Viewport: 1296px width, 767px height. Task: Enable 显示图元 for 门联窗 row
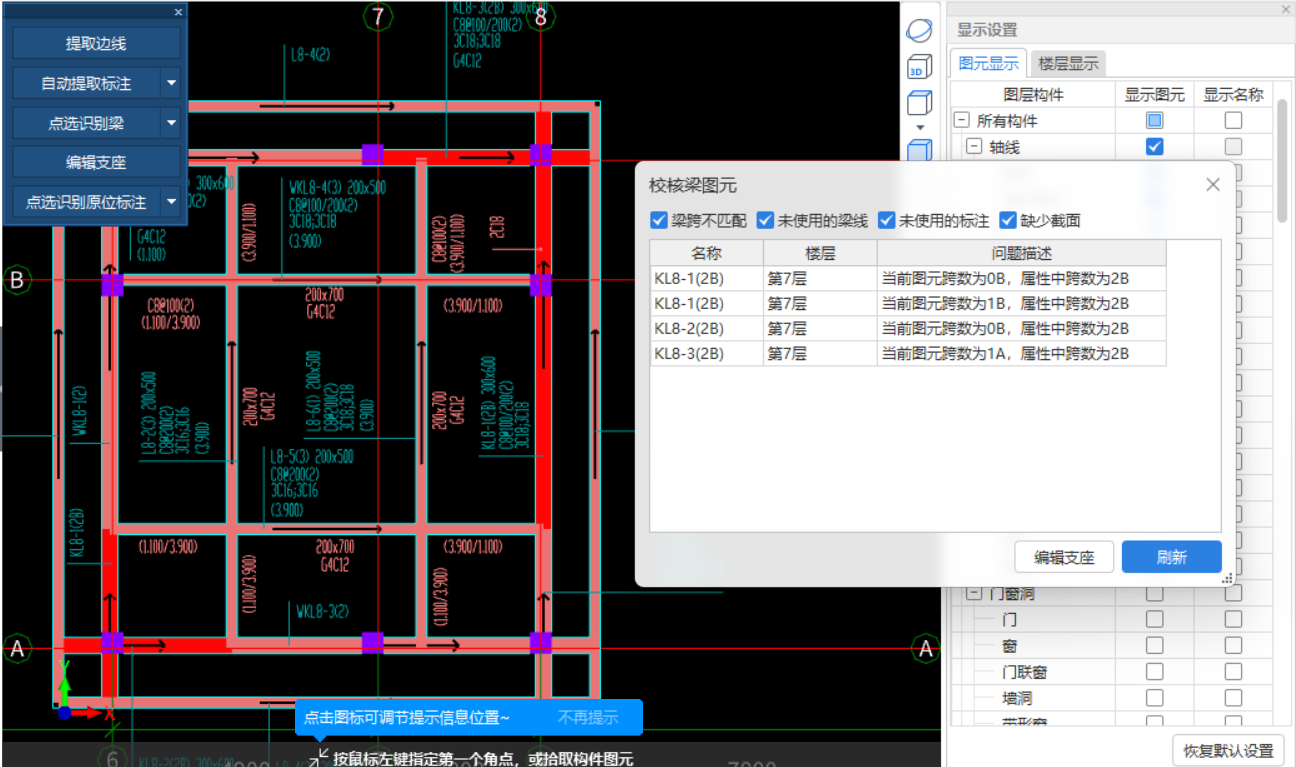(x=1154, y=672)
